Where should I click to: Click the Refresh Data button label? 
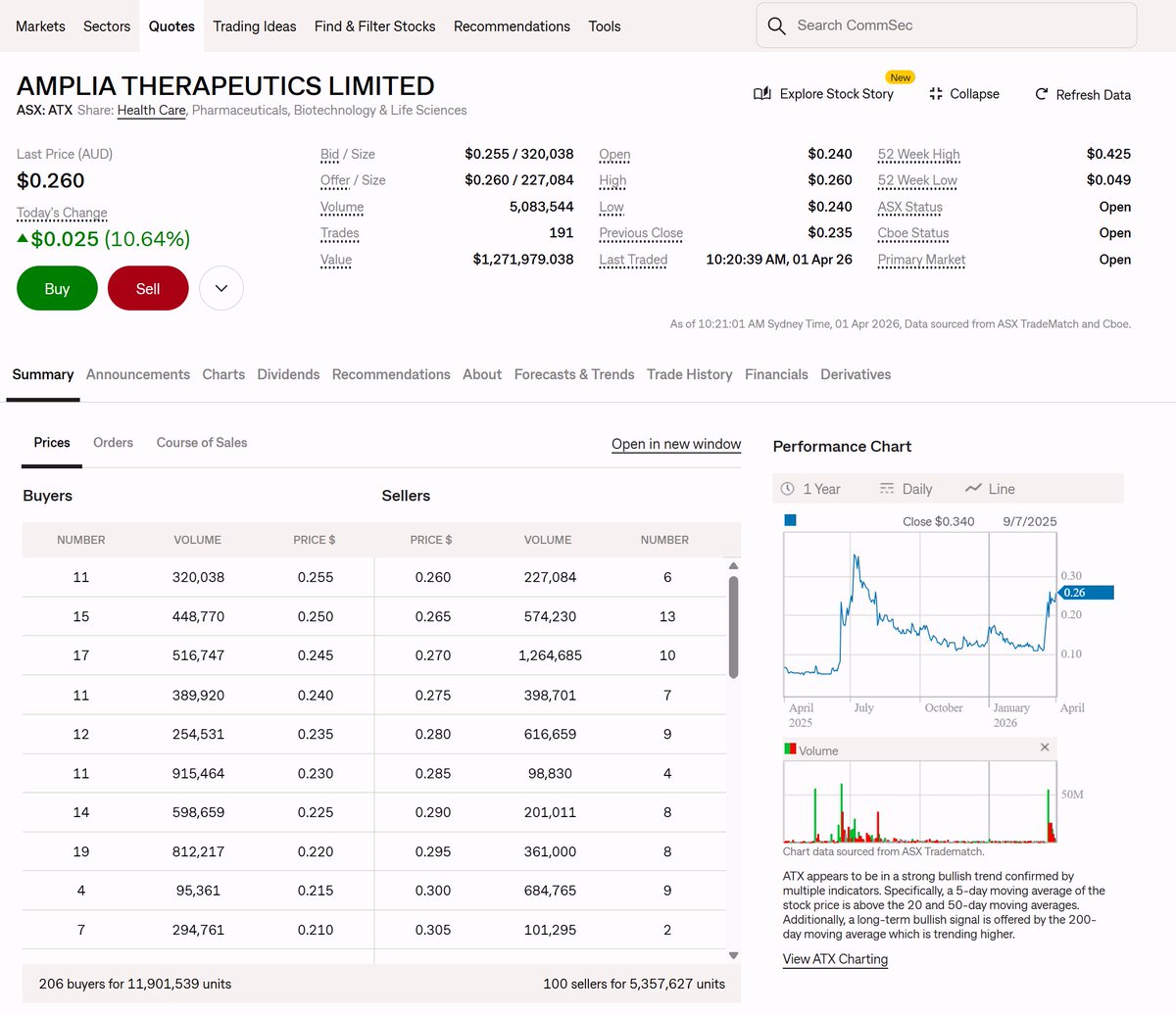(1094, 95)
